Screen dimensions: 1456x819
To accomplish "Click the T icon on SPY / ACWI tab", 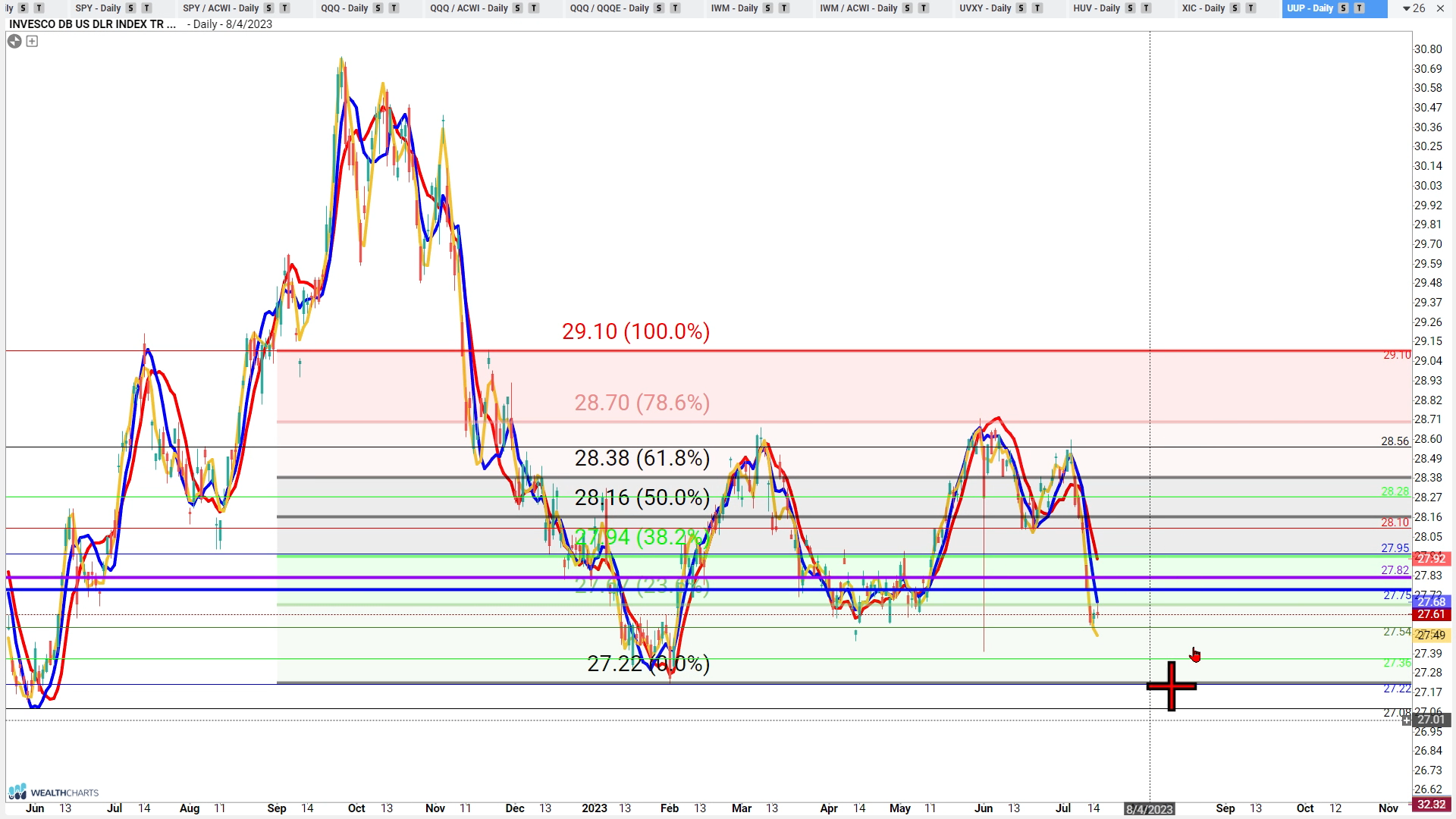I will point(285,8).
